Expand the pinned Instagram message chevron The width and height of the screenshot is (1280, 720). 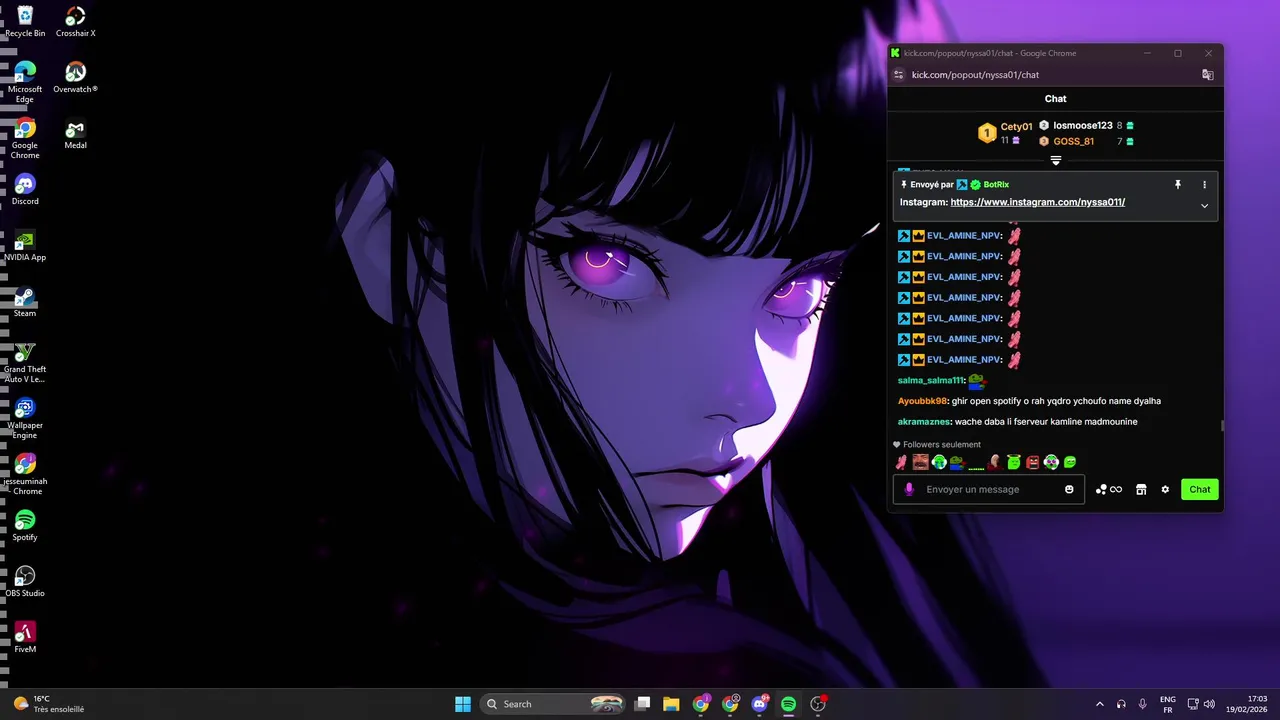pos(1204,206)
